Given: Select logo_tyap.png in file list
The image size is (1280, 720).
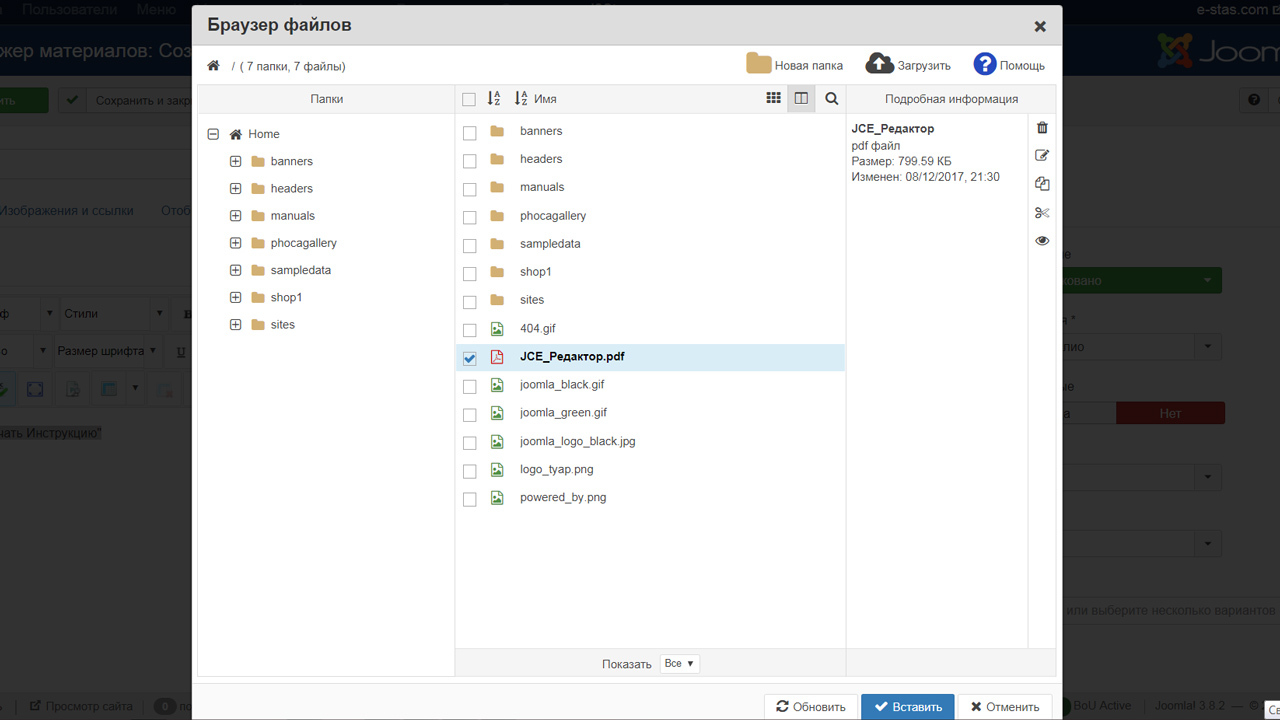Looking at the screenshot, I should coord(557,469).
